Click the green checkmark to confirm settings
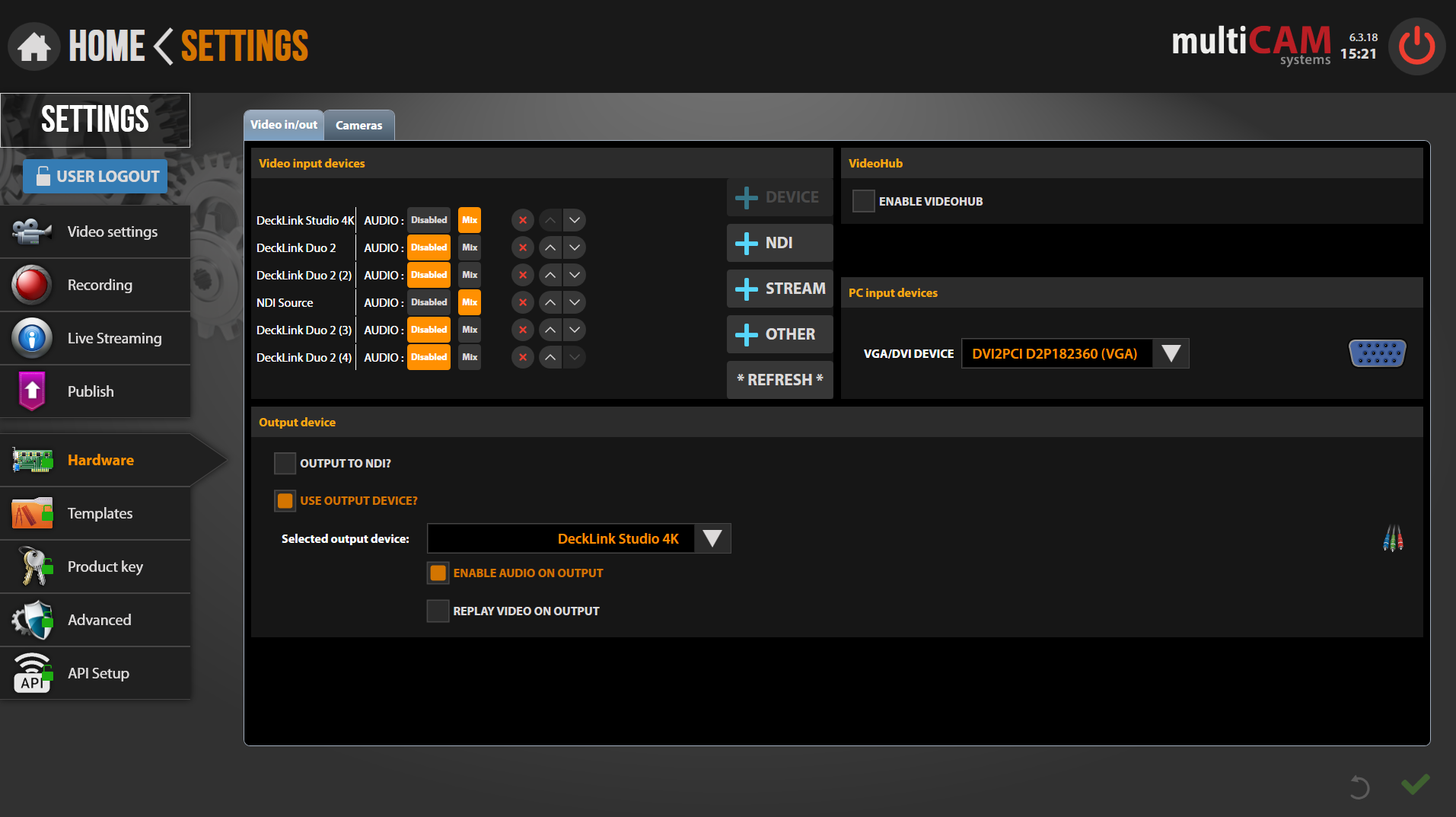 click(1416, 784)
